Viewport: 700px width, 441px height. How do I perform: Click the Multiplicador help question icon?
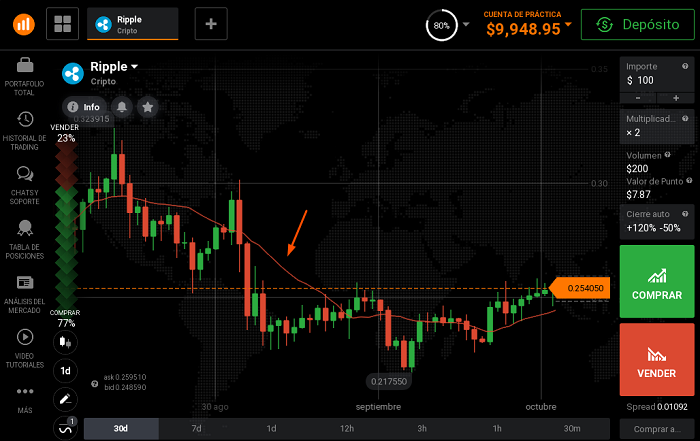[685, 118]
